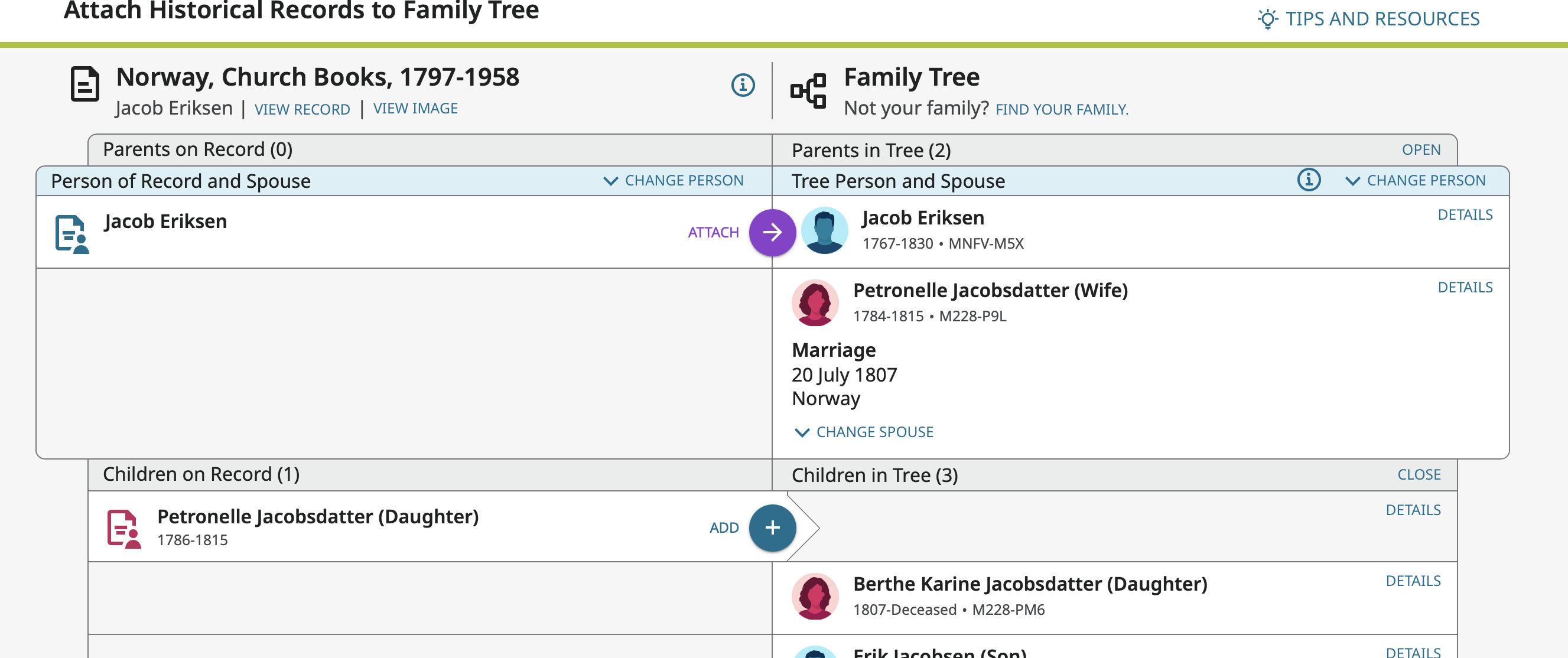1568x658 pixels.
Task: Click the Jacob Eriksen record document icon
Action: [x=72, y=234]
